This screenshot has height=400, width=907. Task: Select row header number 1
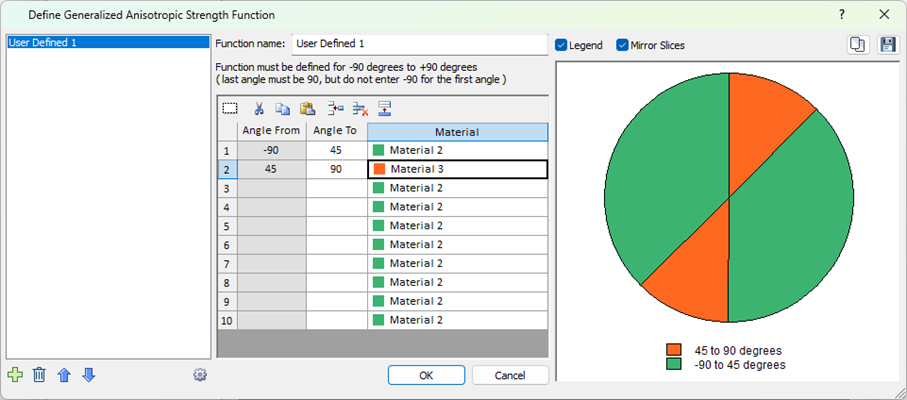(x=227, y=150)
